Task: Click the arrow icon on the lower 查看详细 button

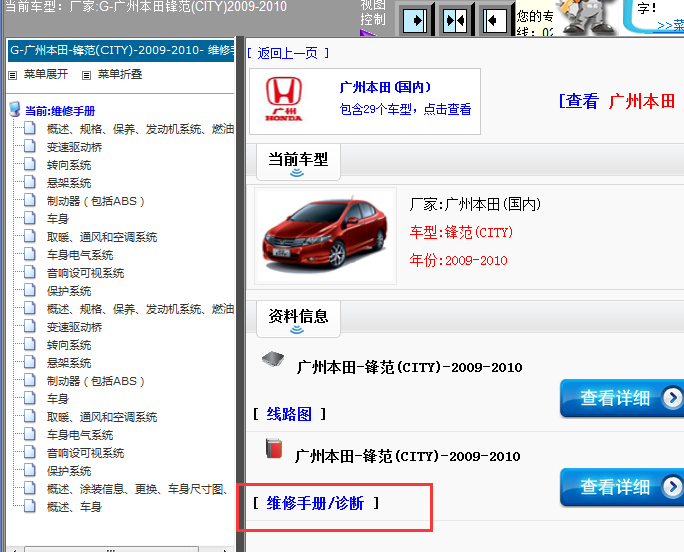Action: 672,486
